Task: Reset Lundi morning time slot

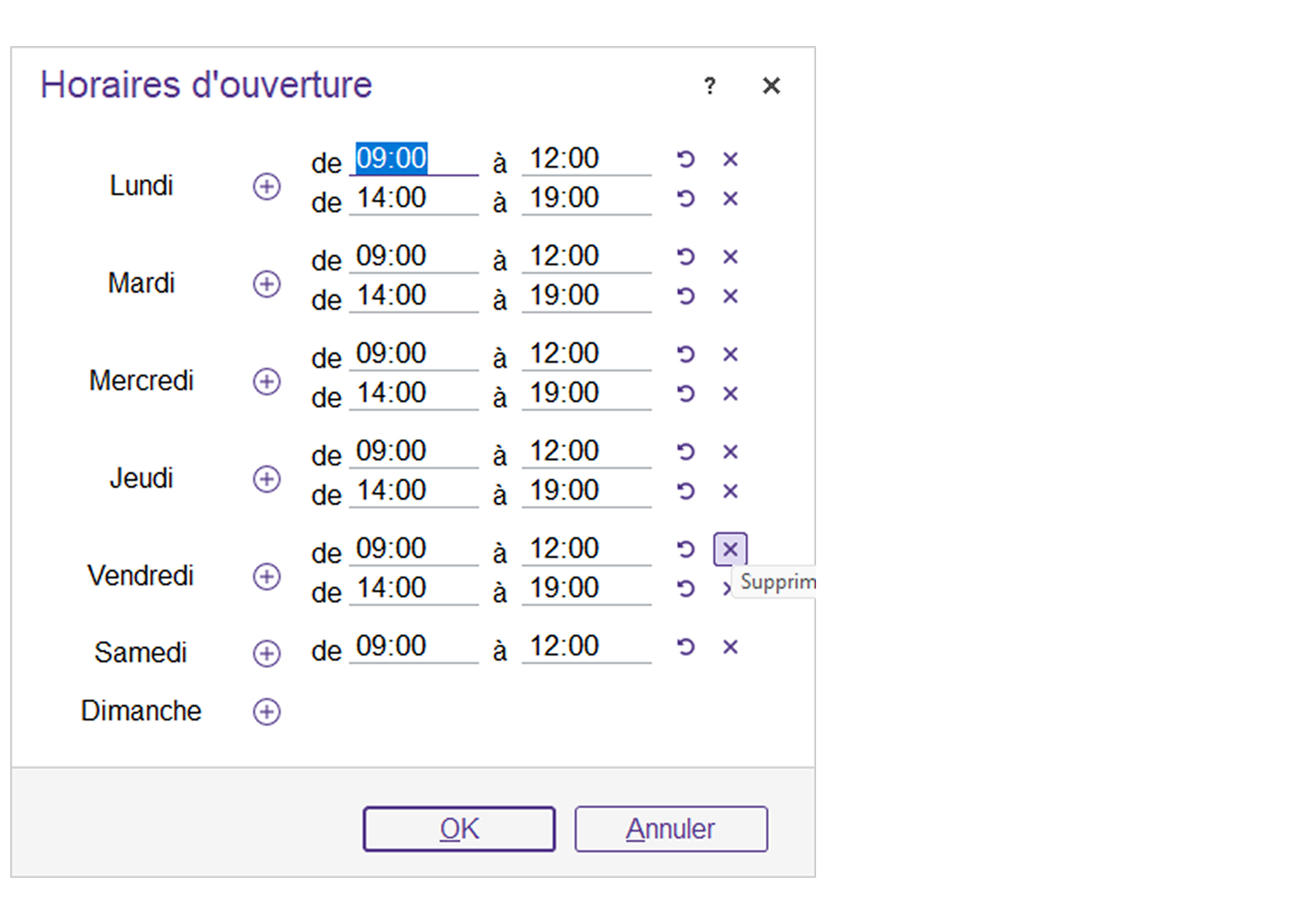Action: pos(685,159)
